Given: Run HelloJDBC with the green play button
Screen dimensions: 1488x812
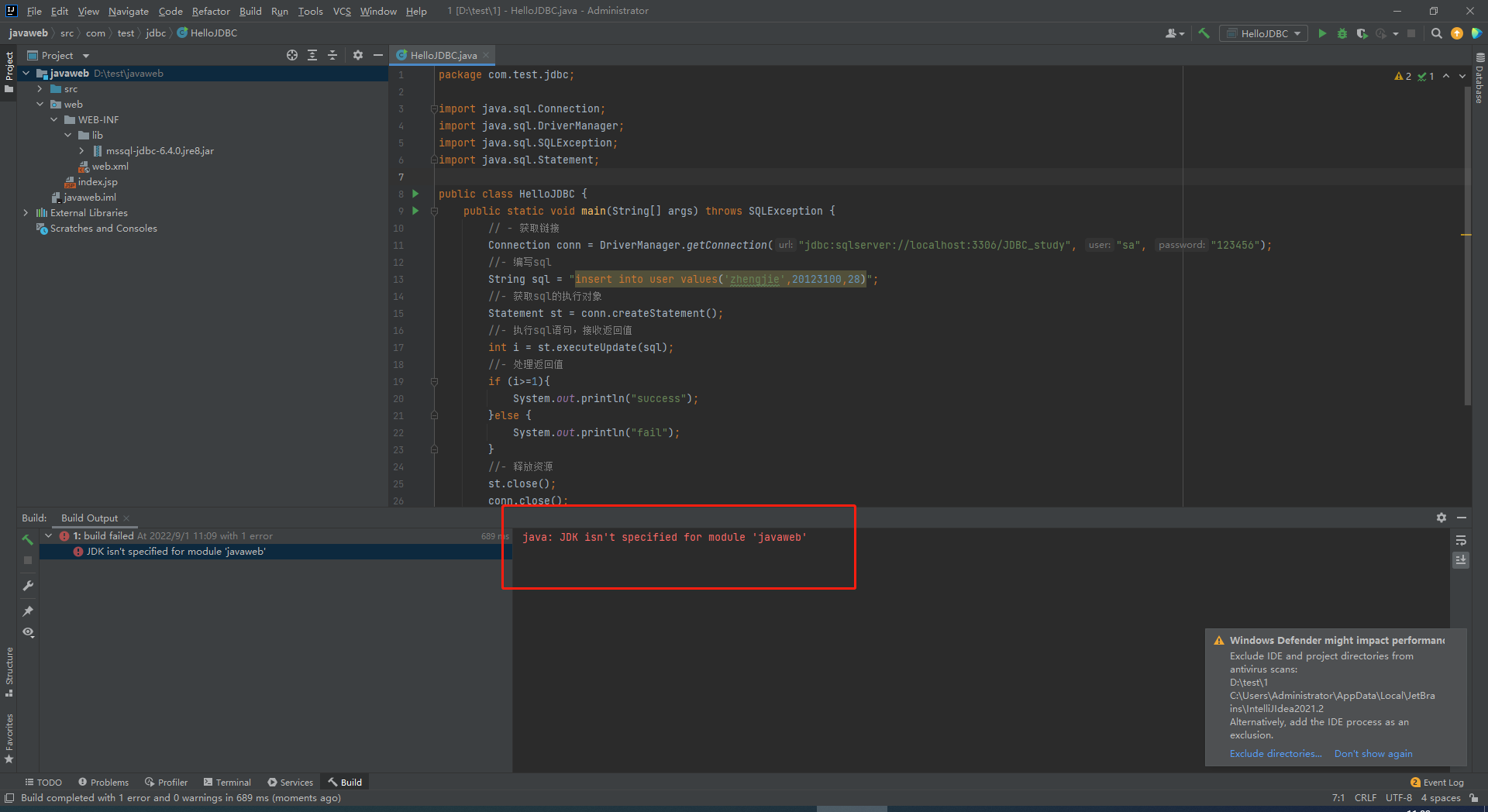Looking at the screenshot, I should click(x=1322, y=33).
